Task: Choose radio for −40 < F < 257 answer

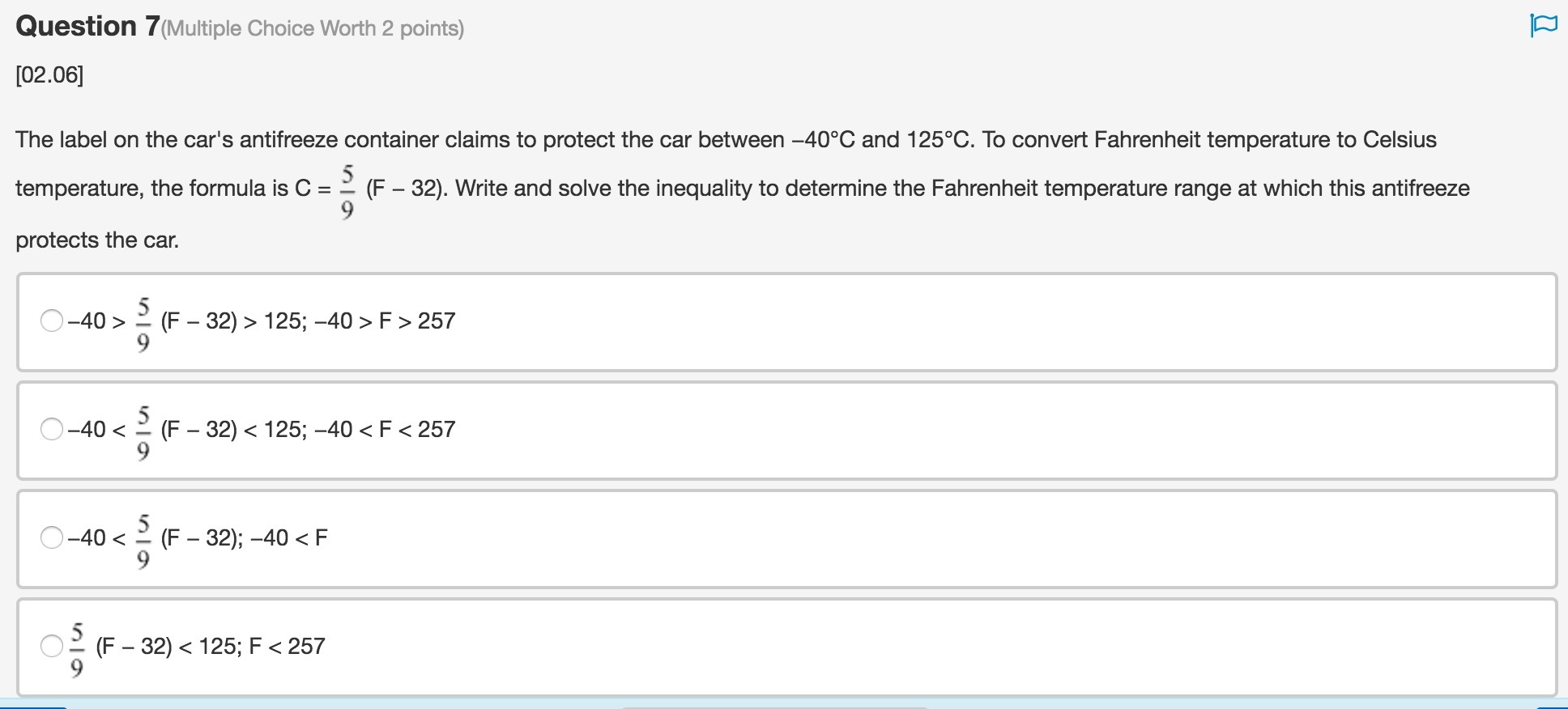Action: [52, 429]
